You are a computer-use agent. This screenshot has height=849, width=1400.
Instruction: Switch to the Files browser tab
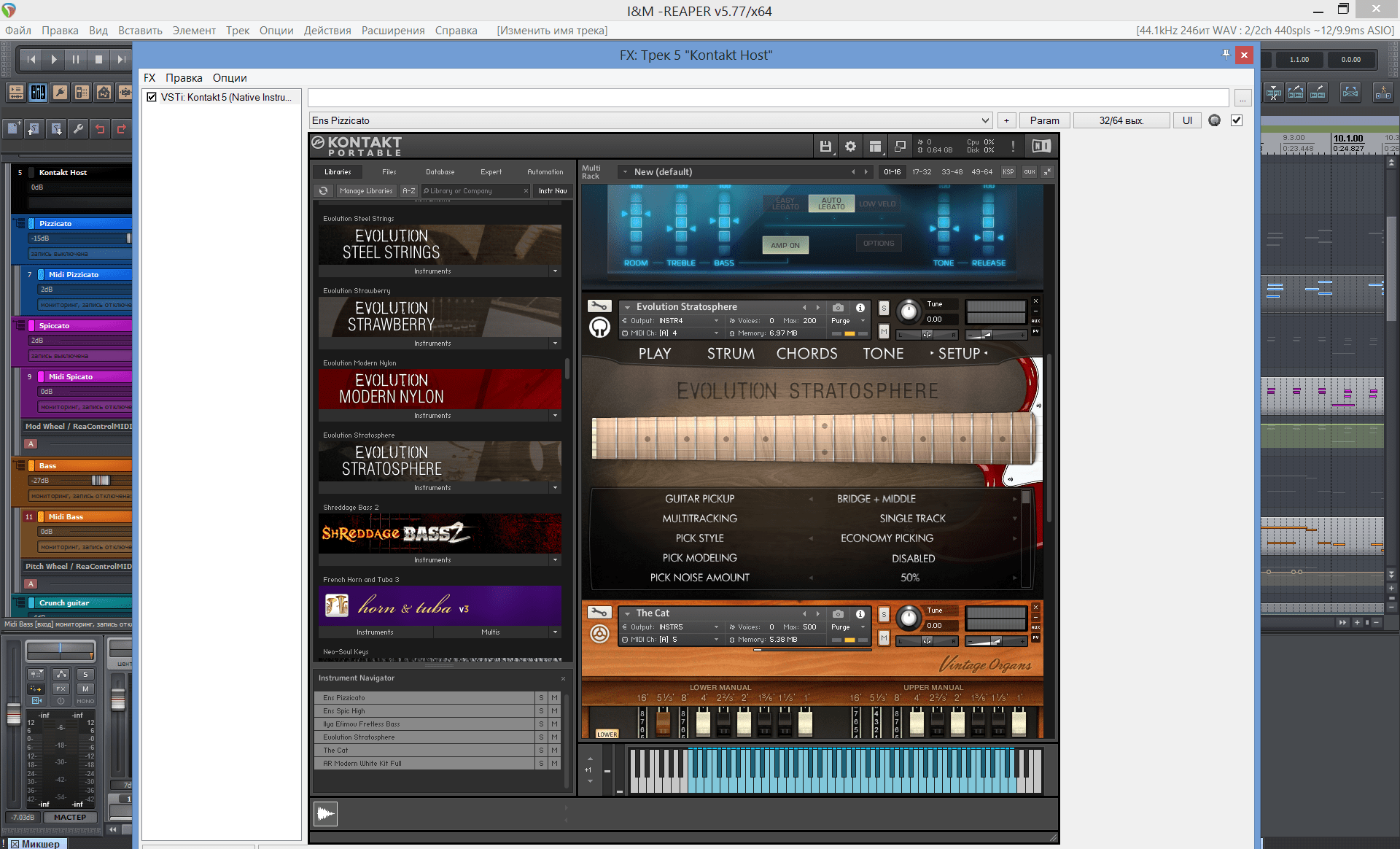[x=389, y=172]
